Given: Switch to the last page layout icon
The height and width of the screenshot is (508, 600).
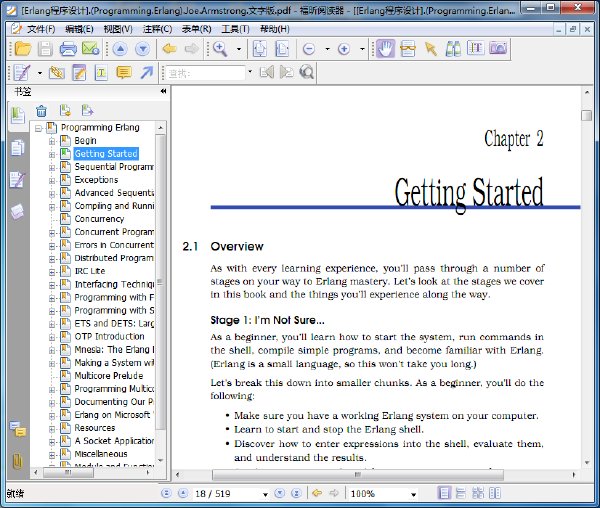Looking at the screenshot, I should pyautogui.click(x=495, y=493).
